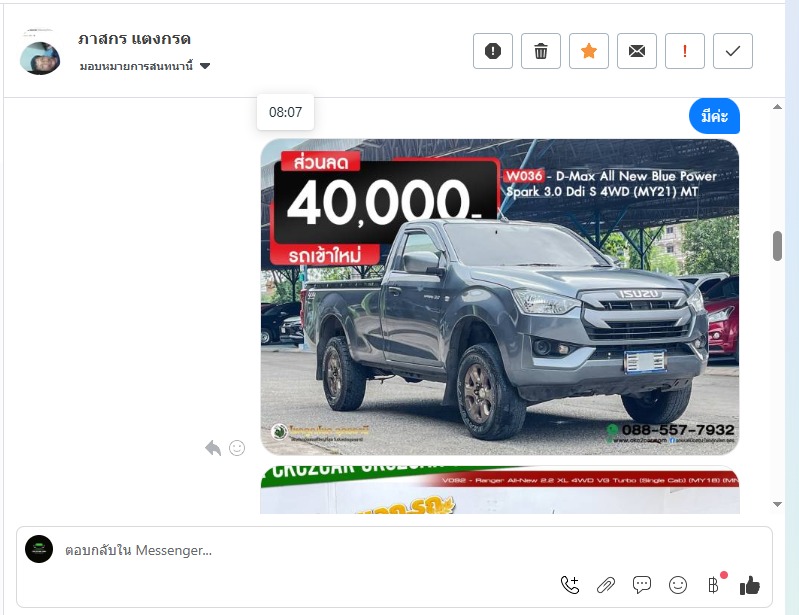Toggle the orange star follow-up icon
This screenshot has width=799, height=615.
point(589,51)
